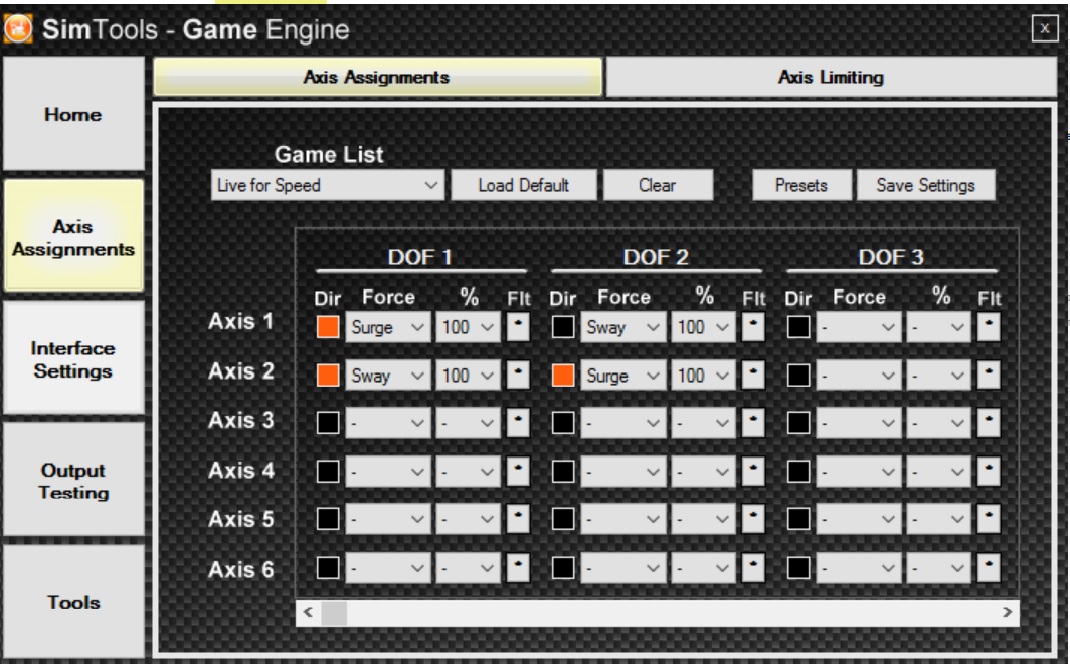1070x664 pixels.
Task: Toggle Axis 5 DOF 1 direction box
Action: coord(328,519)
